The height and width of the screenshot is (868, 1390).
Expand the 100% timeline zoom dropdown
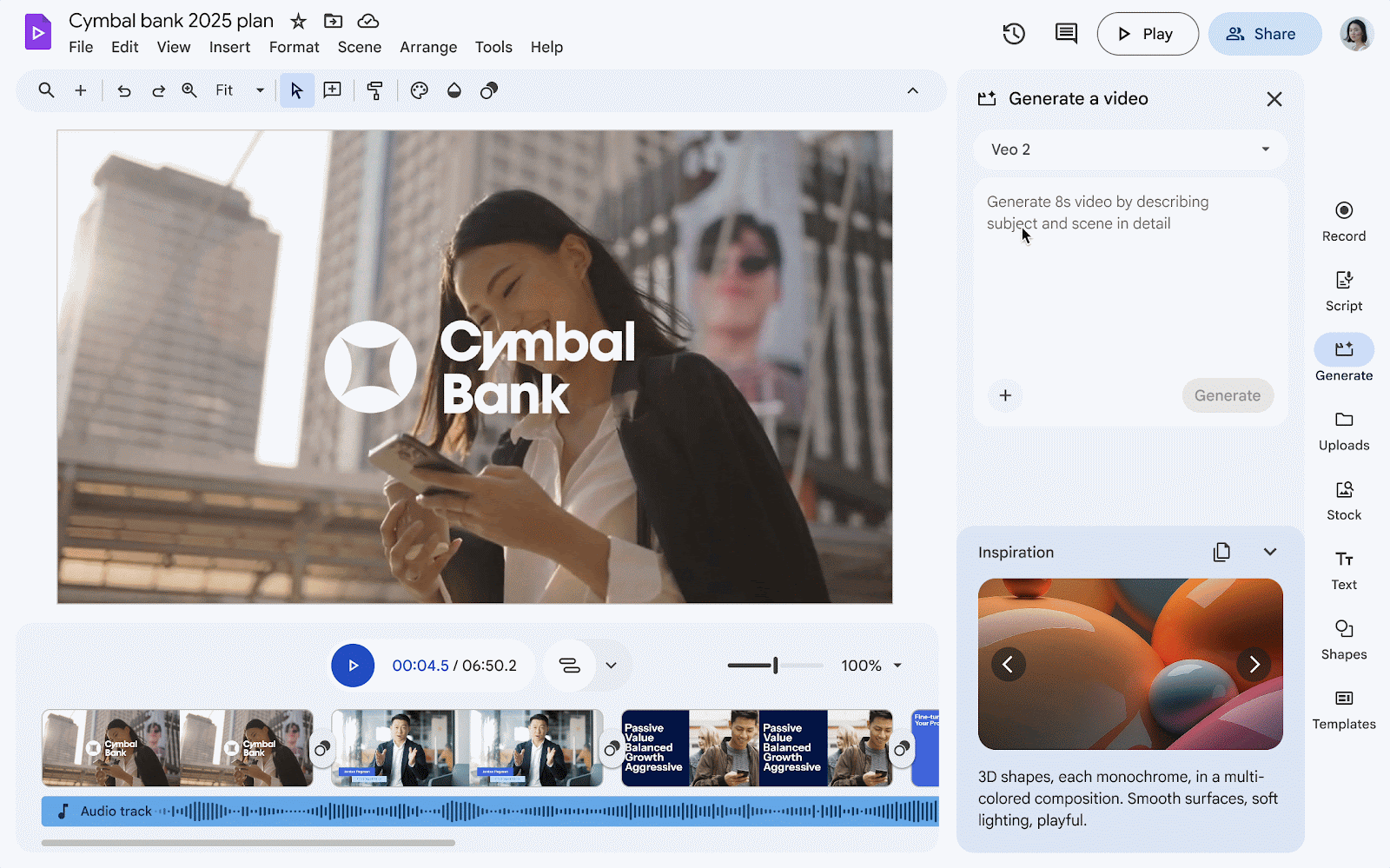tap(897, 666)
